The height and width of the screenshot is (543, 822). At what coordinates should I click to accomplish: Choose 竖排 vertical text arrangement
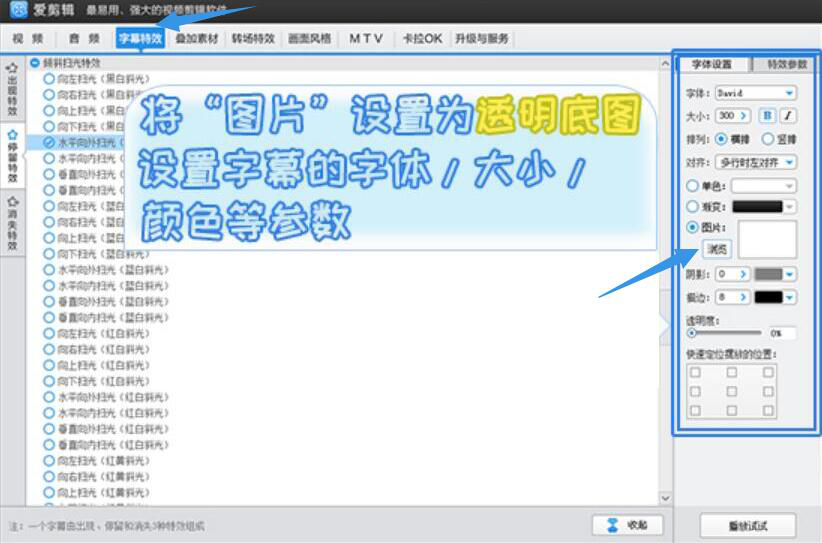[x=767, y=139]
